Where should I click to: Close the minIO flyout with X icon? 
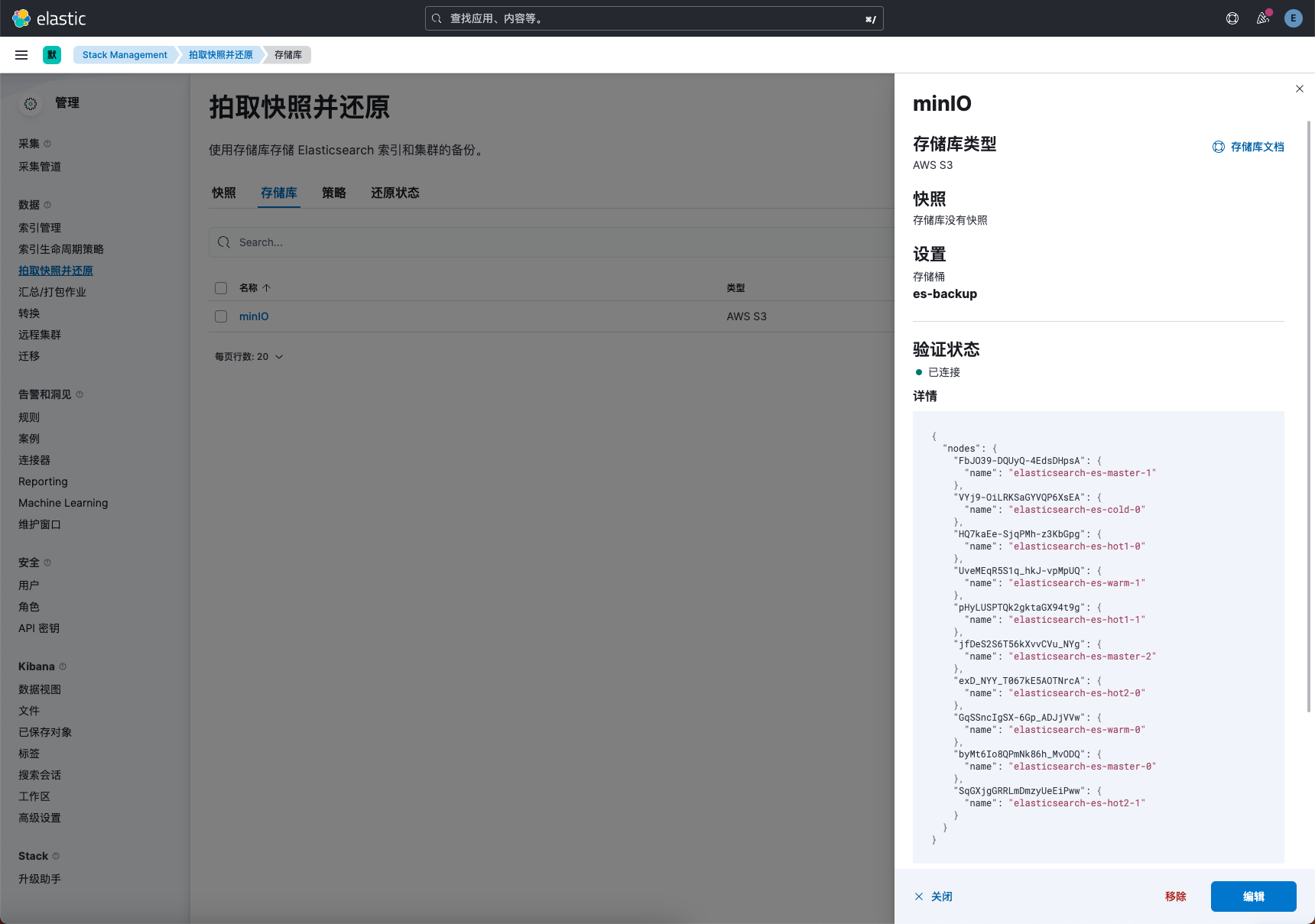[1300, 89]
